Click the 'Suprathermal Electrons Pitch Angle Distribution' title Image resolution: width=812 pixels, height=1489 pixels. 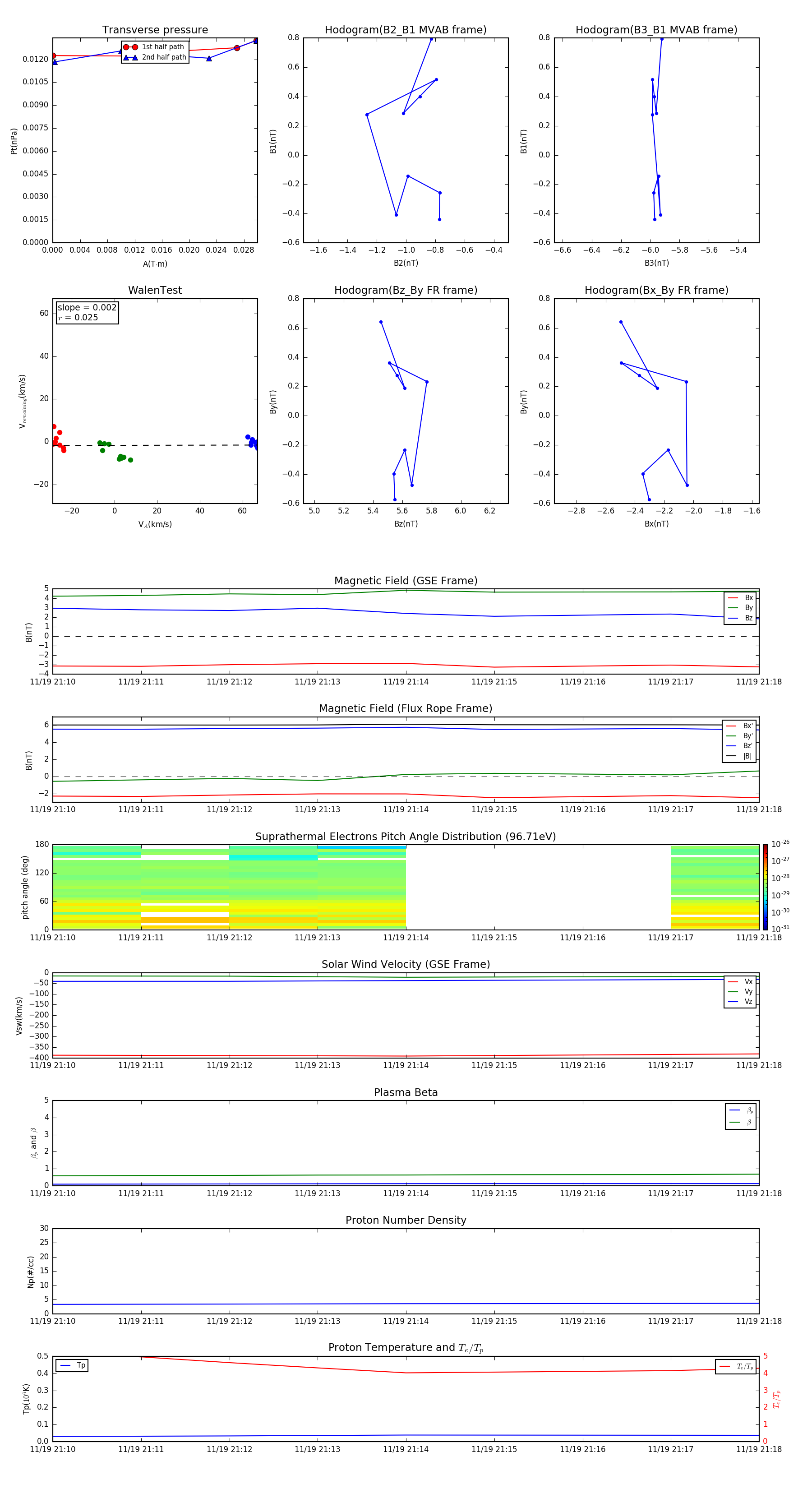[x=406, y=837]
